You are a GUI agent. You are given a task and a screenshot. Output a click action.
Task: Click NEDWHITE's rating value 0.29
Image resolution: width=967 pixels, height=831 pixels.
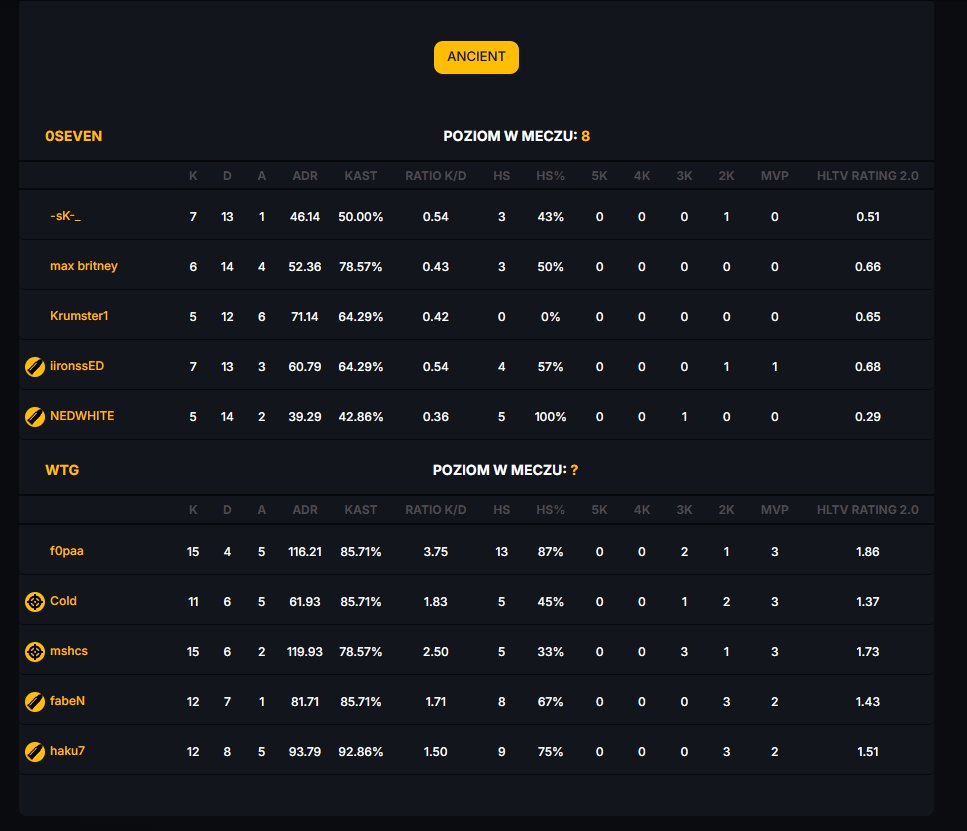click(868, 417)
